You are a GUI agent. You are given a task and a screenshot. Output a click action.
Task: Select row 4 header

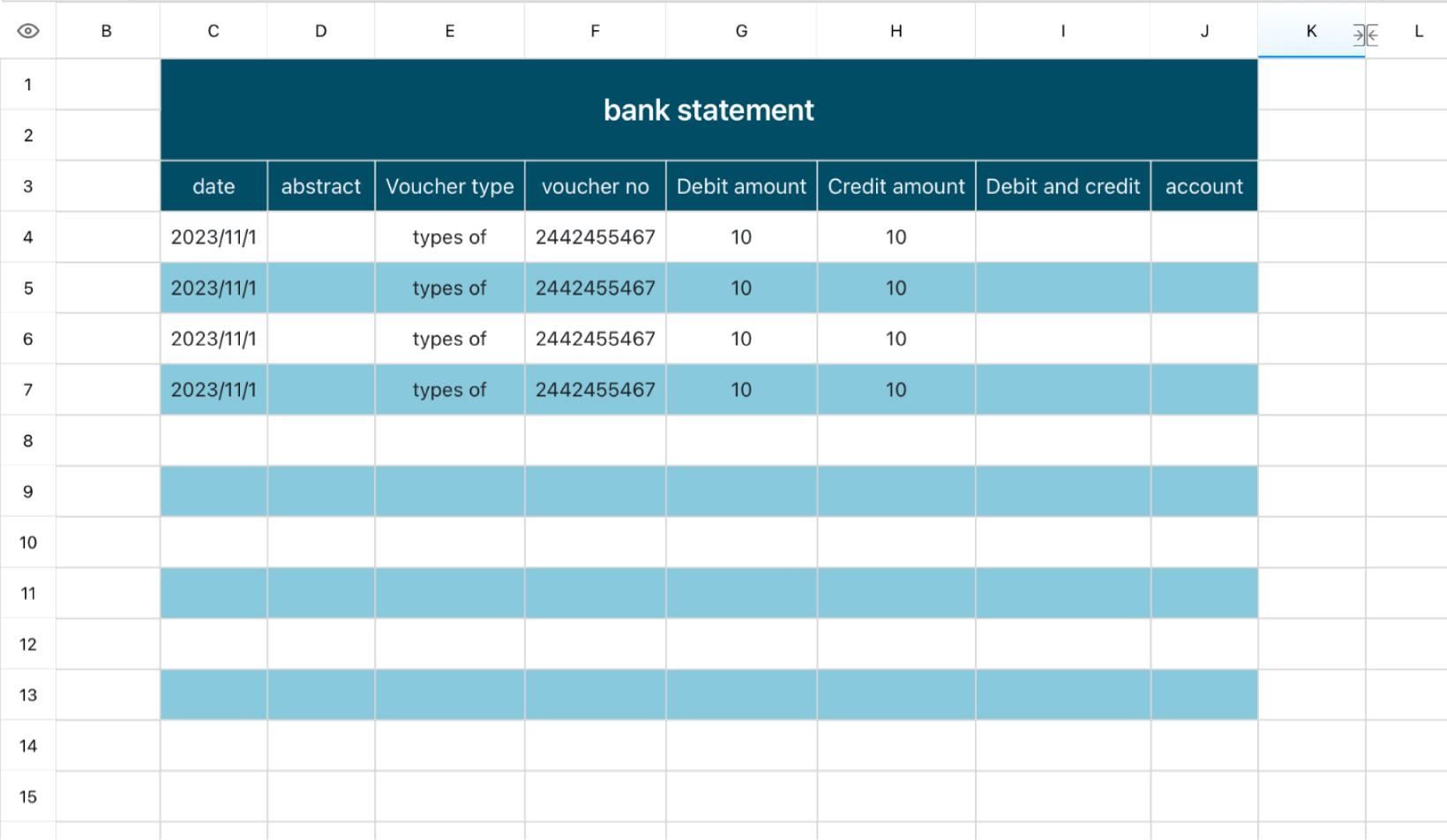click(28, 237)
